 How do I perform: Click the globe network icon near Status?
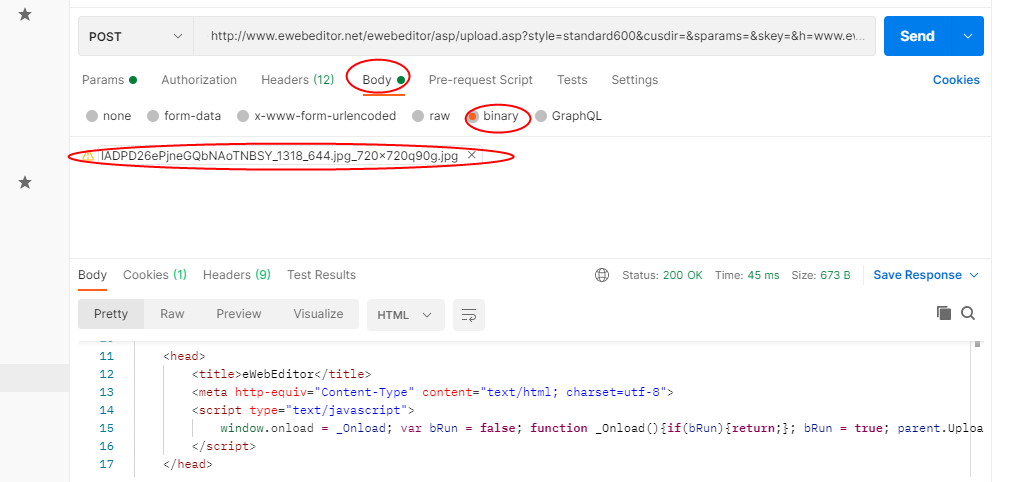click(601, 275)
